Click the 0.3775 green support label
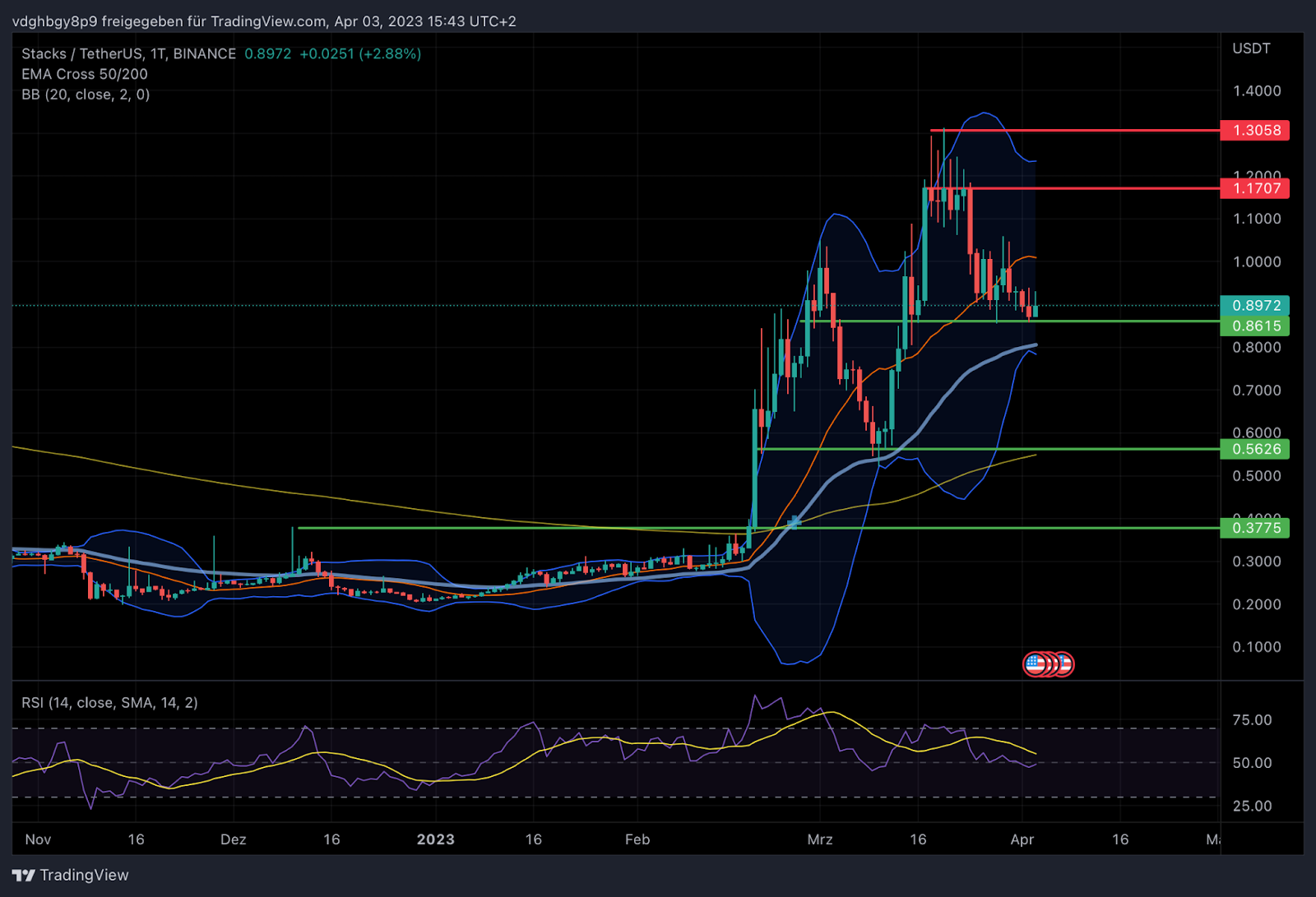The height and width of the screenshot is (897, 1316). pyautogui.click(x=1255, y=528)
